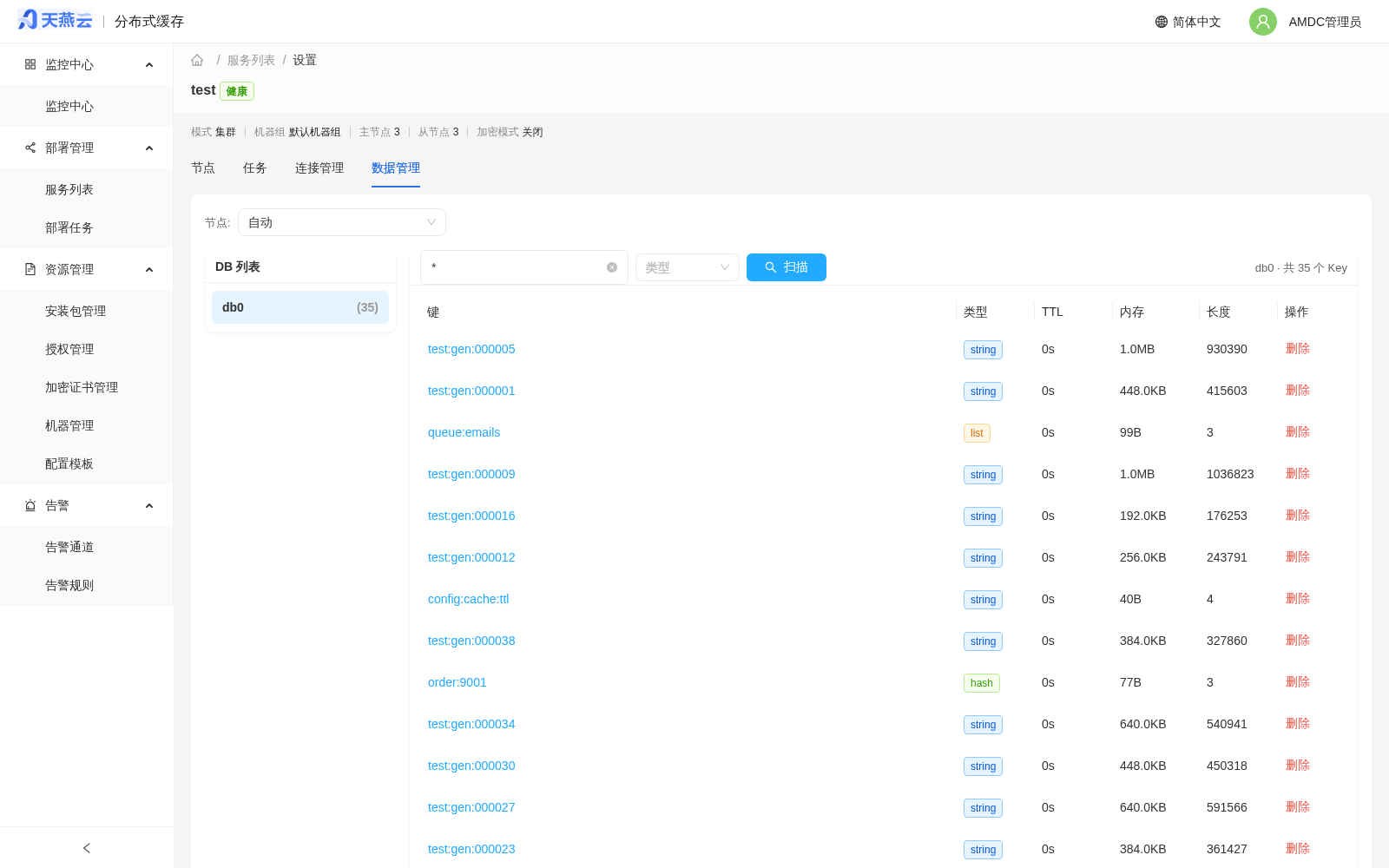This screenshot has height=868, width=1389.
Task: Collapse the 告警 menu group chevron
Action: coord(149,506)
